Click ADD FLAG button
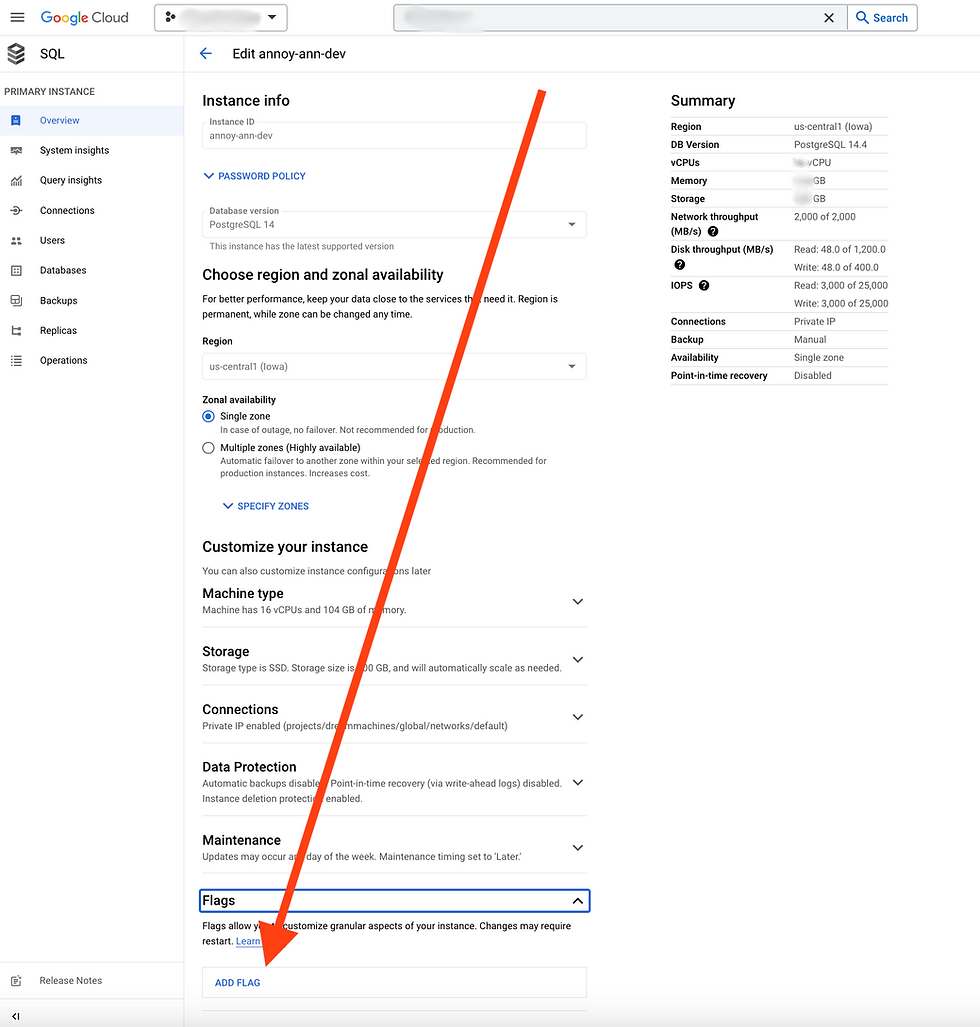The width and height of the screenshot is (980, 1027). (238, 982)
